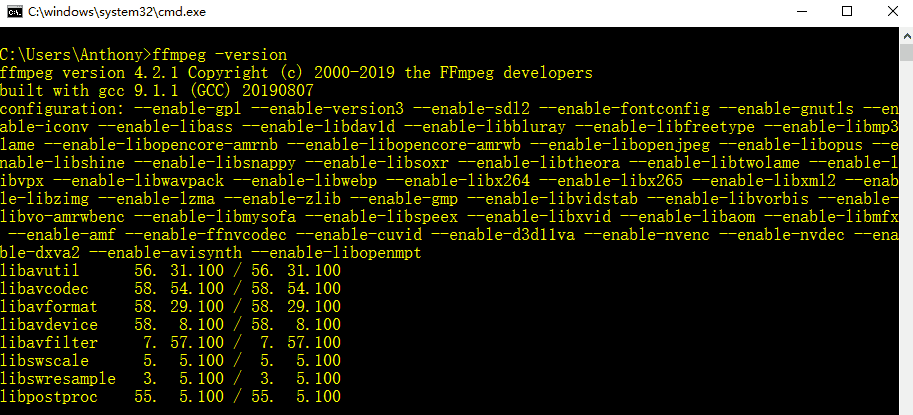Click the 'ffmpeg version 4.2.1' text
This screenshot has width=913, height=415.
(x=89, y=73)
